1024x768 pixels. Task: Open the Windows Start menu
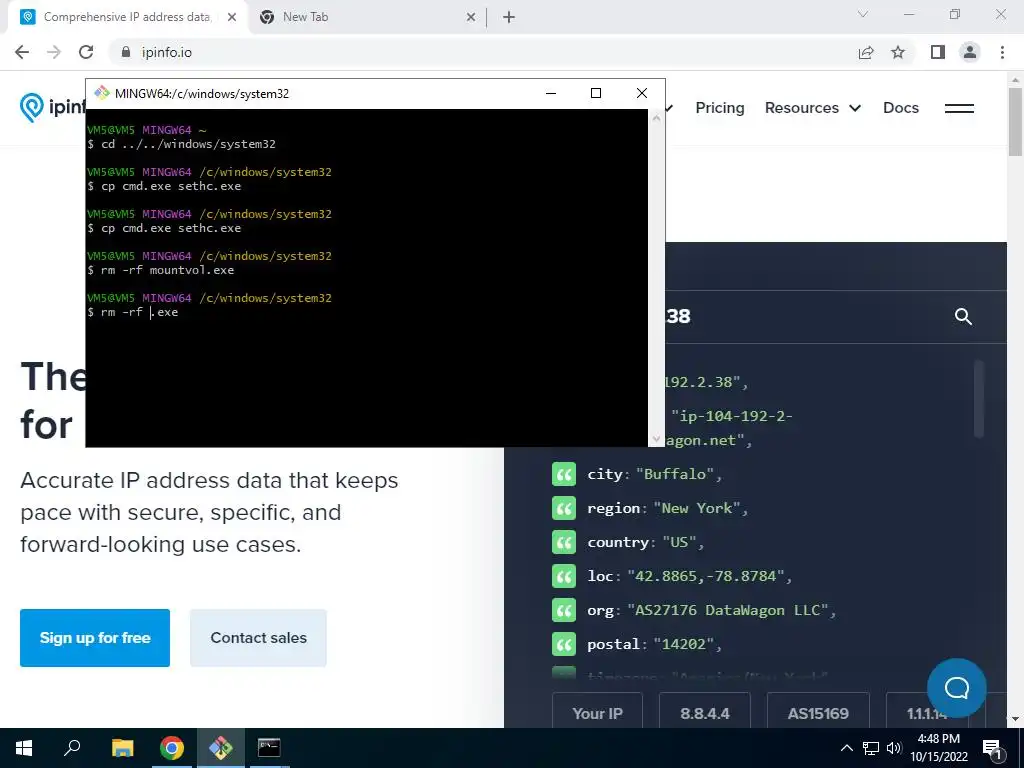24,748
